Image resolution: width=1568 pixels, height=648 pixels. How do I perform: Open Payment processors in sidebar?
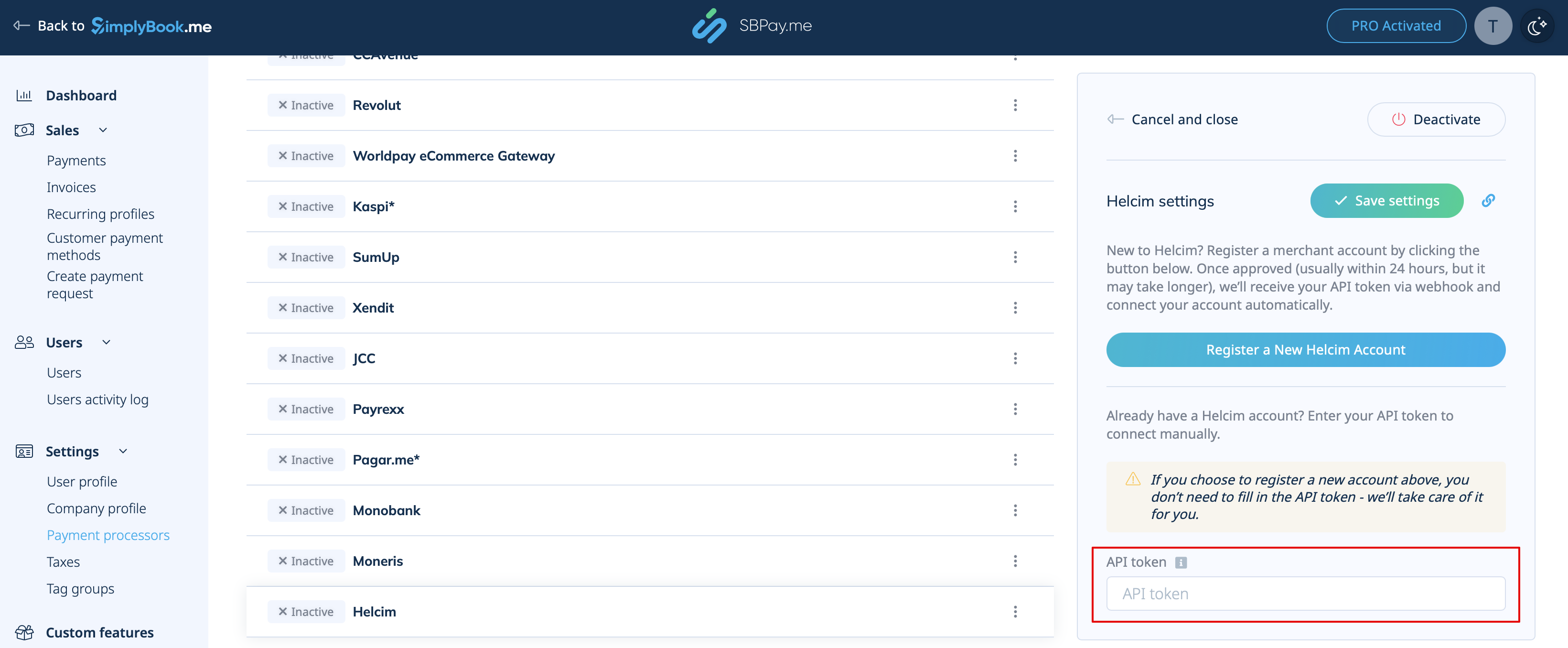(108, 535)
